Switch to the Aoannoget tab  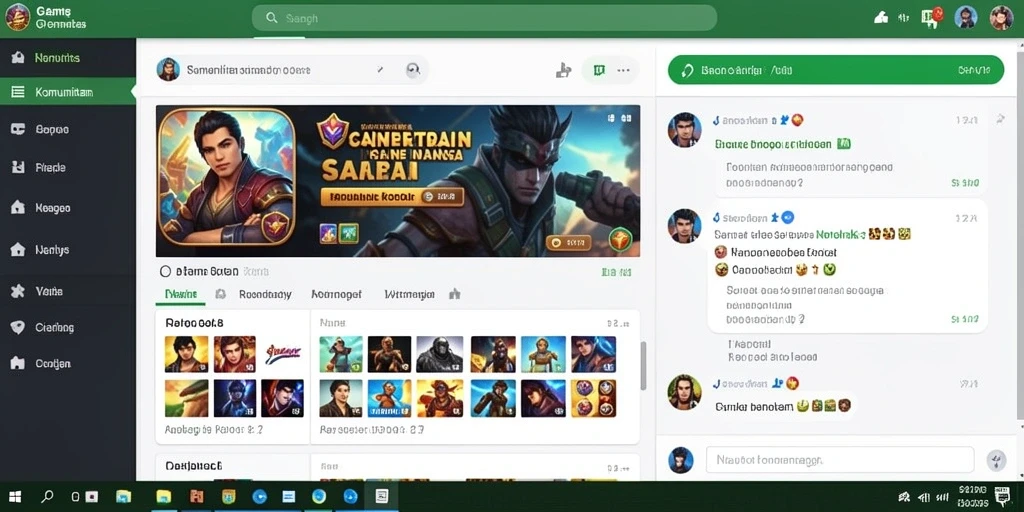(336, 295)
